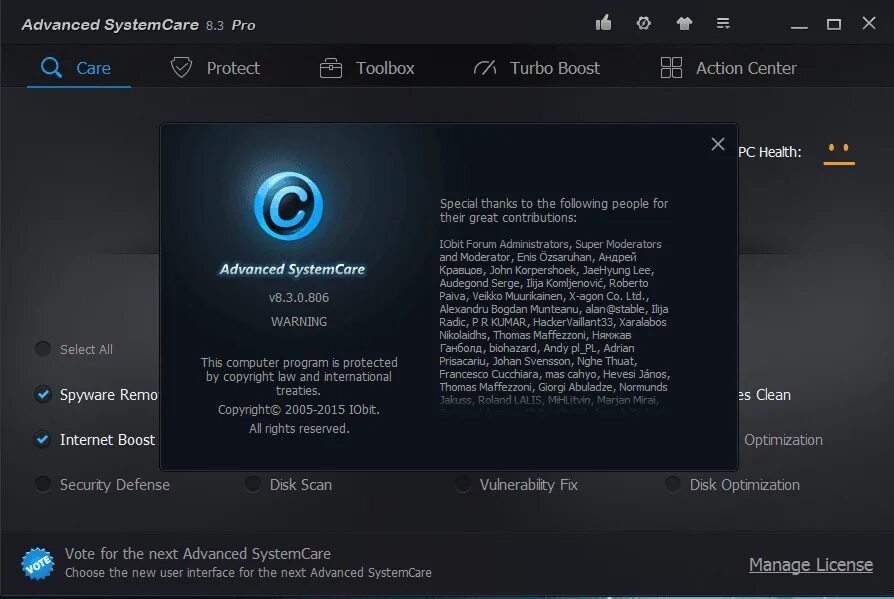The image size is (894, 599).
Task: Switch to the Protect tab
Action: pyautogui.click(x=215, y=68)
